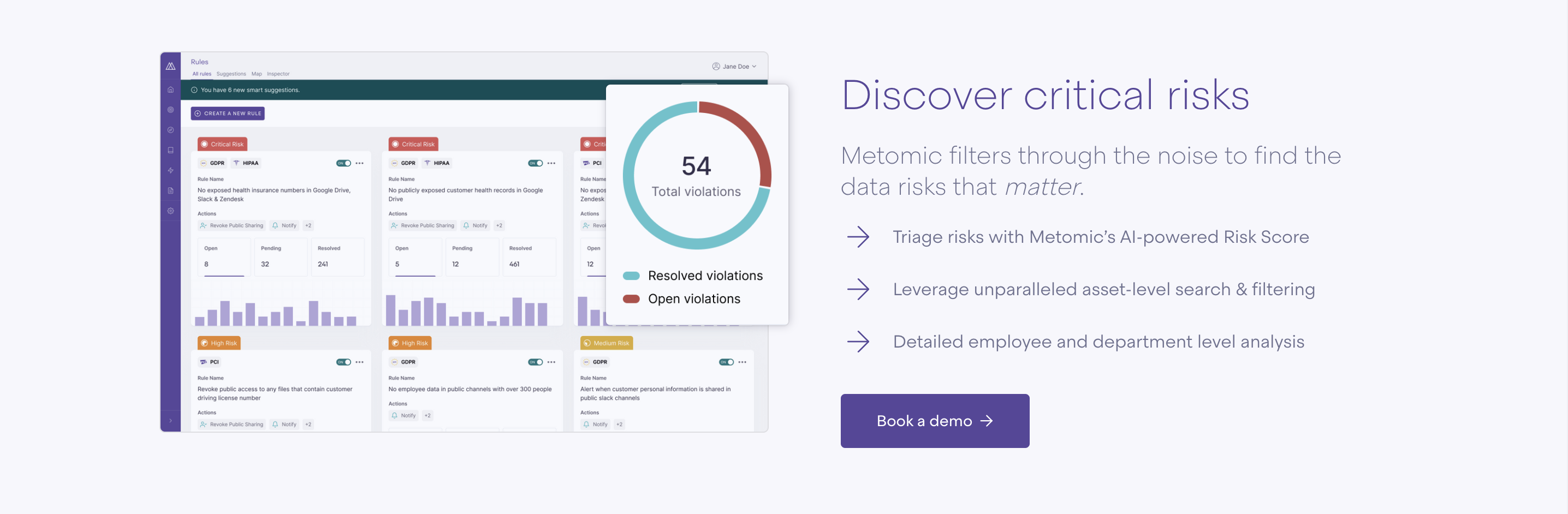Toggle the customer health records rule switch
The width and height of the screenshot is (1568, 514).
tap(535, 163)
